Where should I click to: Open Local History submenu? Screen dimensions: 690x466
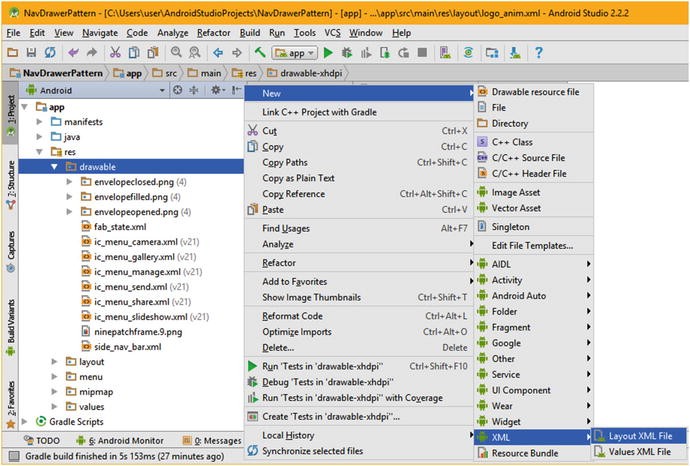[359, 435]
